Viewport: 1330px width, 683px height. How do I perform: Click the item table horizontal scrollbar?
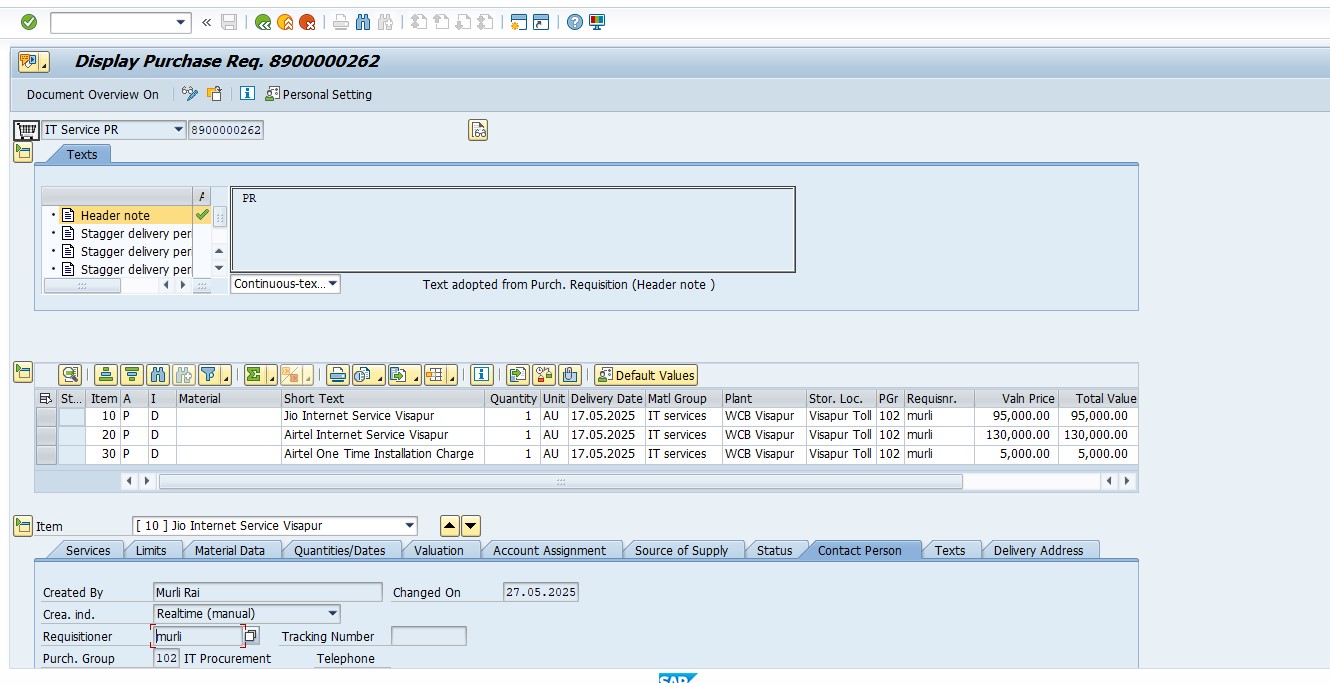[560, 481]
